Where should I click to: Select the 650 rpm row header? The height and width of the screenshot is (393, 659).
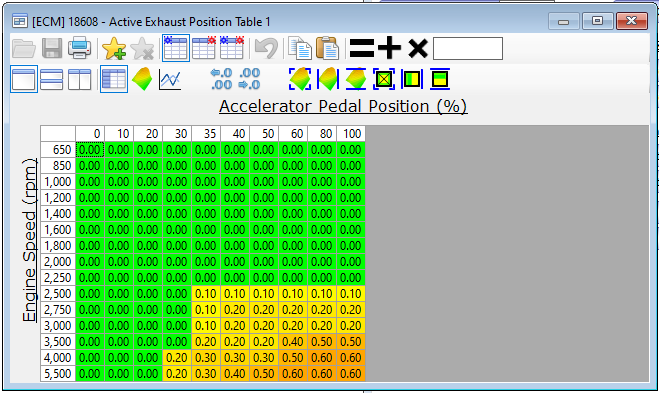(58, 150)
